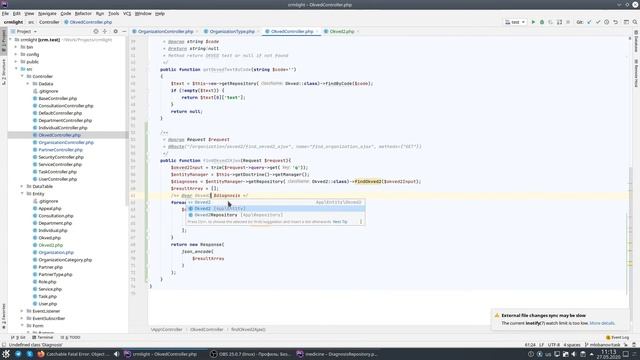Expand hidden system tray icons arrow
This screenshot has width=640, height=360.
pyautogui.click(x=591, y=354)
